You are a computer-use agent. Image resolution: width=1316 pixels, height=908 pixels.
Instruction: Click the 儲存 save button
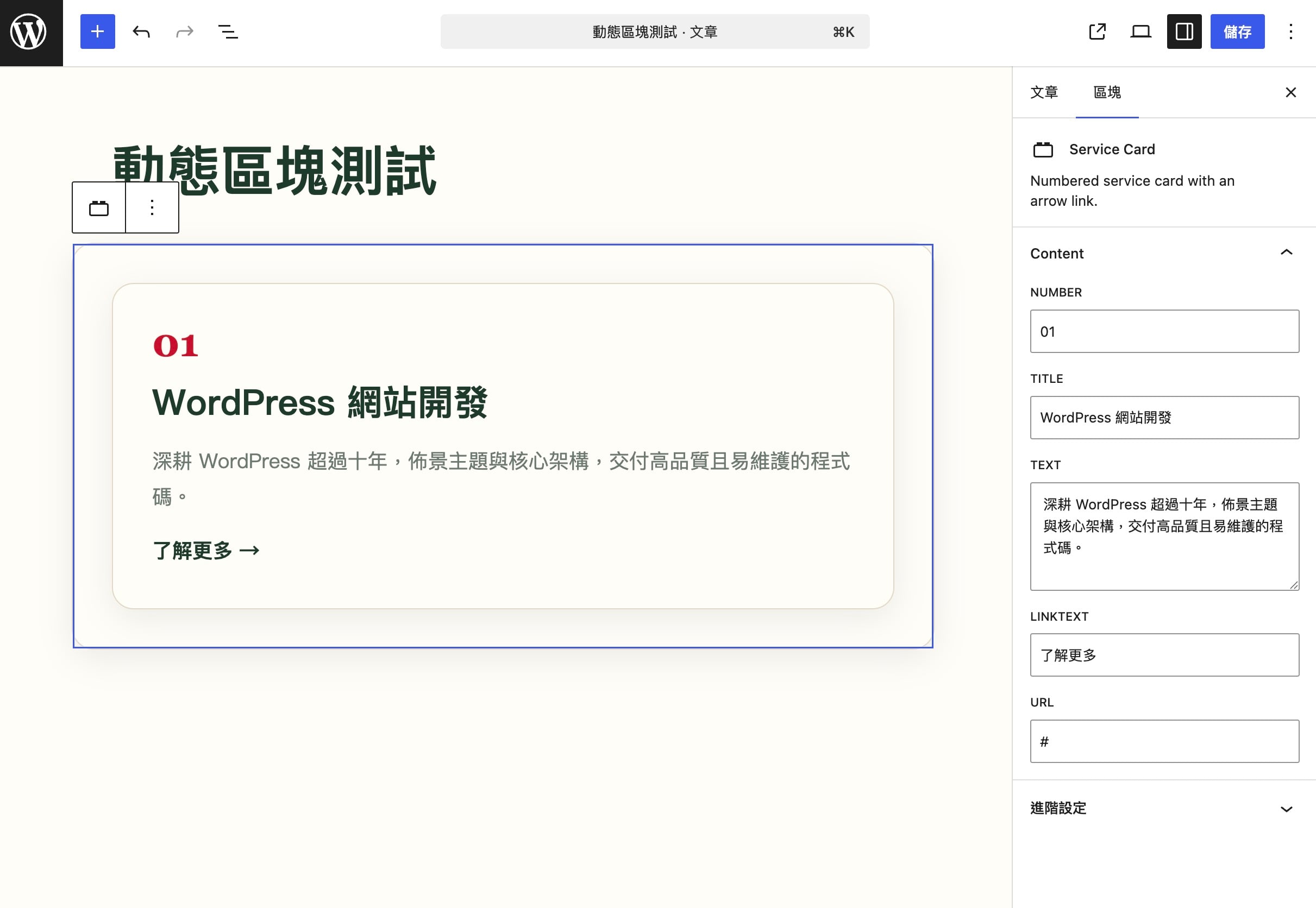[1237, 31]
